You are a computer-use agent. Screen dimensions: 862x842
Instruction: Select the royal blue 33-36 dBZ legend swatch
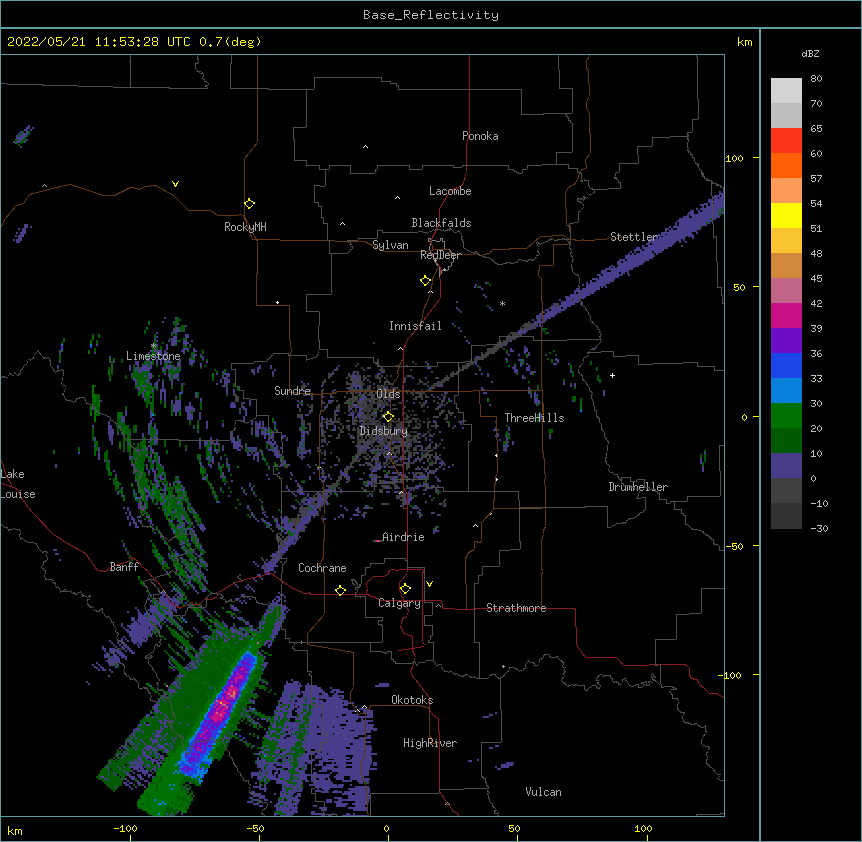tap(786, 365)
